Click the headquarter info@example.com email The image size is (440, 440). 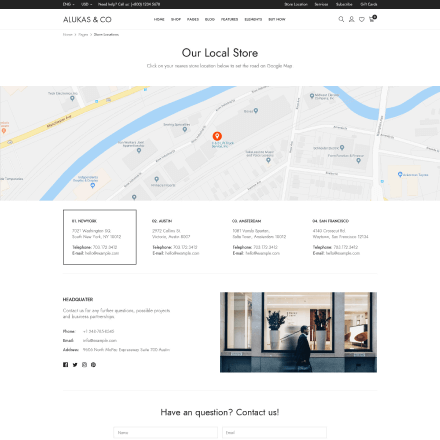coord(100,341)
